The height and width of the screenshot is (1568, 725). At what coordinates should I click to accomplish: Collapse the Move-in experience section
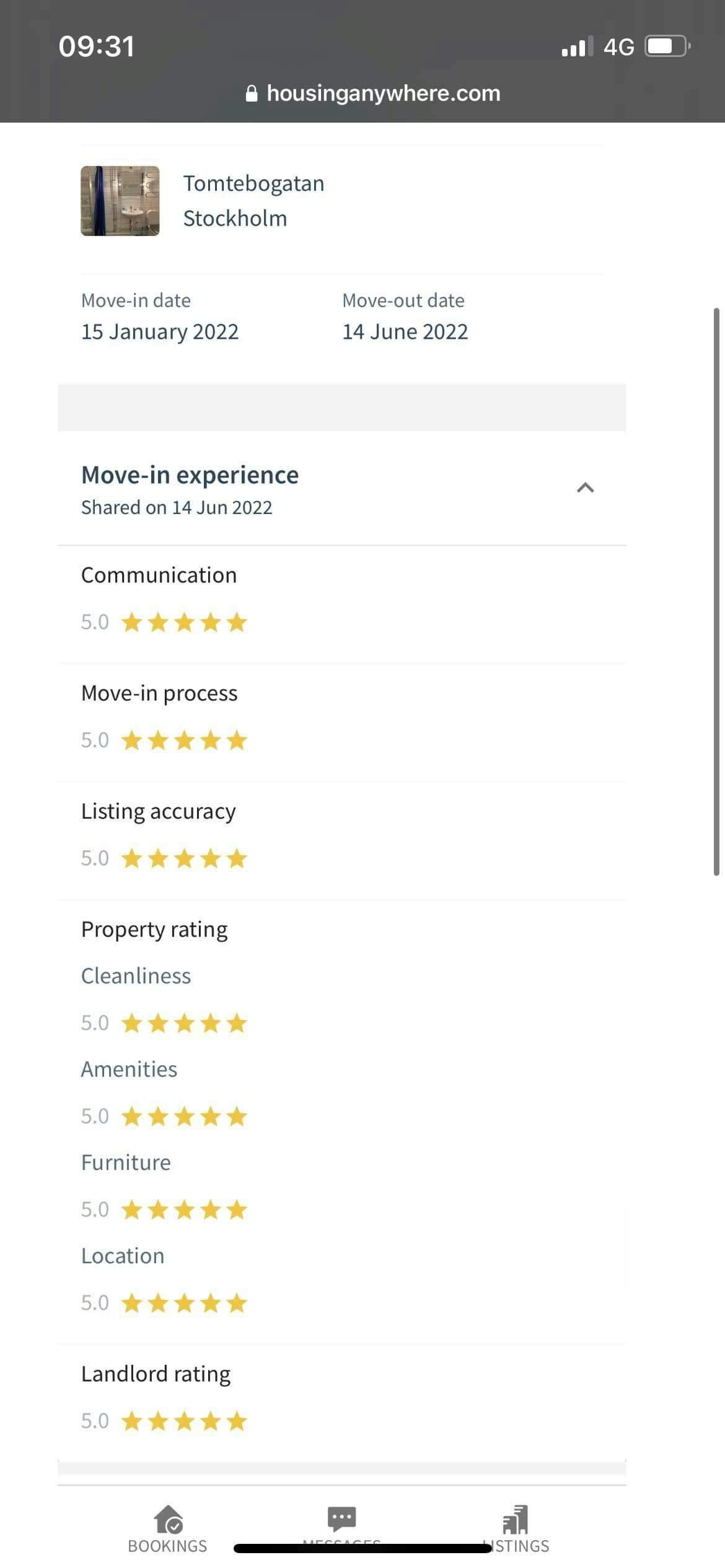pyautogui.click(x=585, y=488)
